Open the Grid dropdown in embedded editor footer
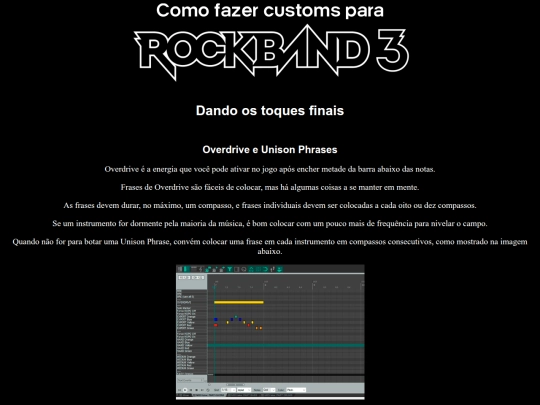540x405 pixels. click(x=228, y=390)
